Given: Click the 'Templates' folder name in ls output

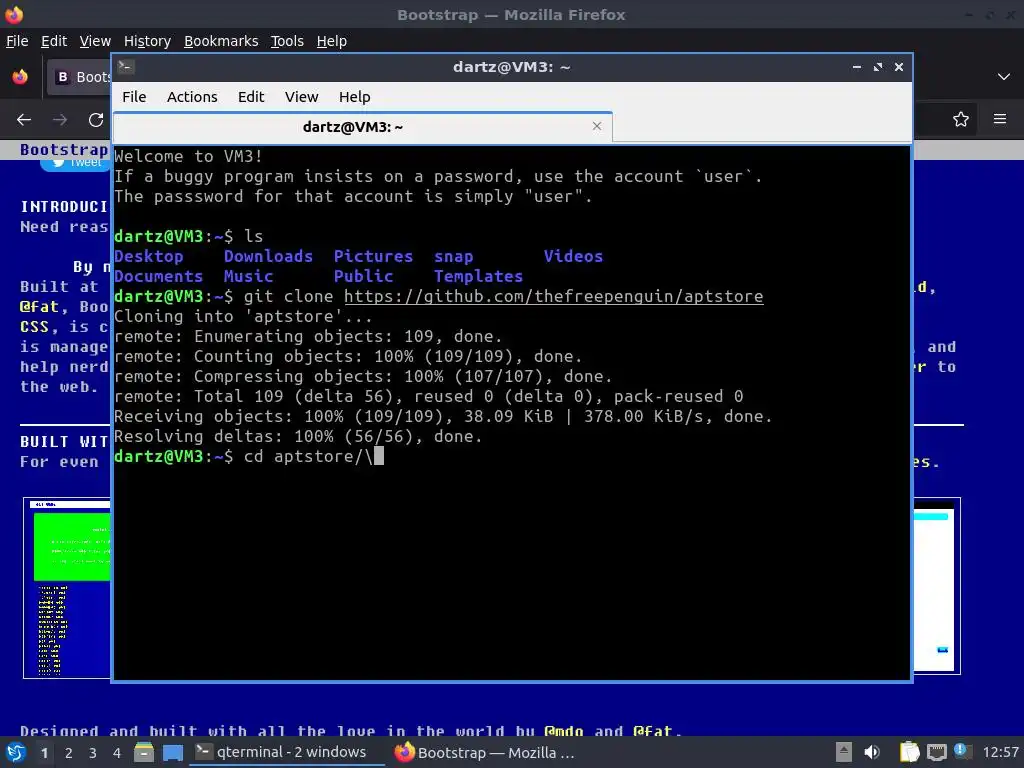Looking at the screenshot, I should pos(479,276).
